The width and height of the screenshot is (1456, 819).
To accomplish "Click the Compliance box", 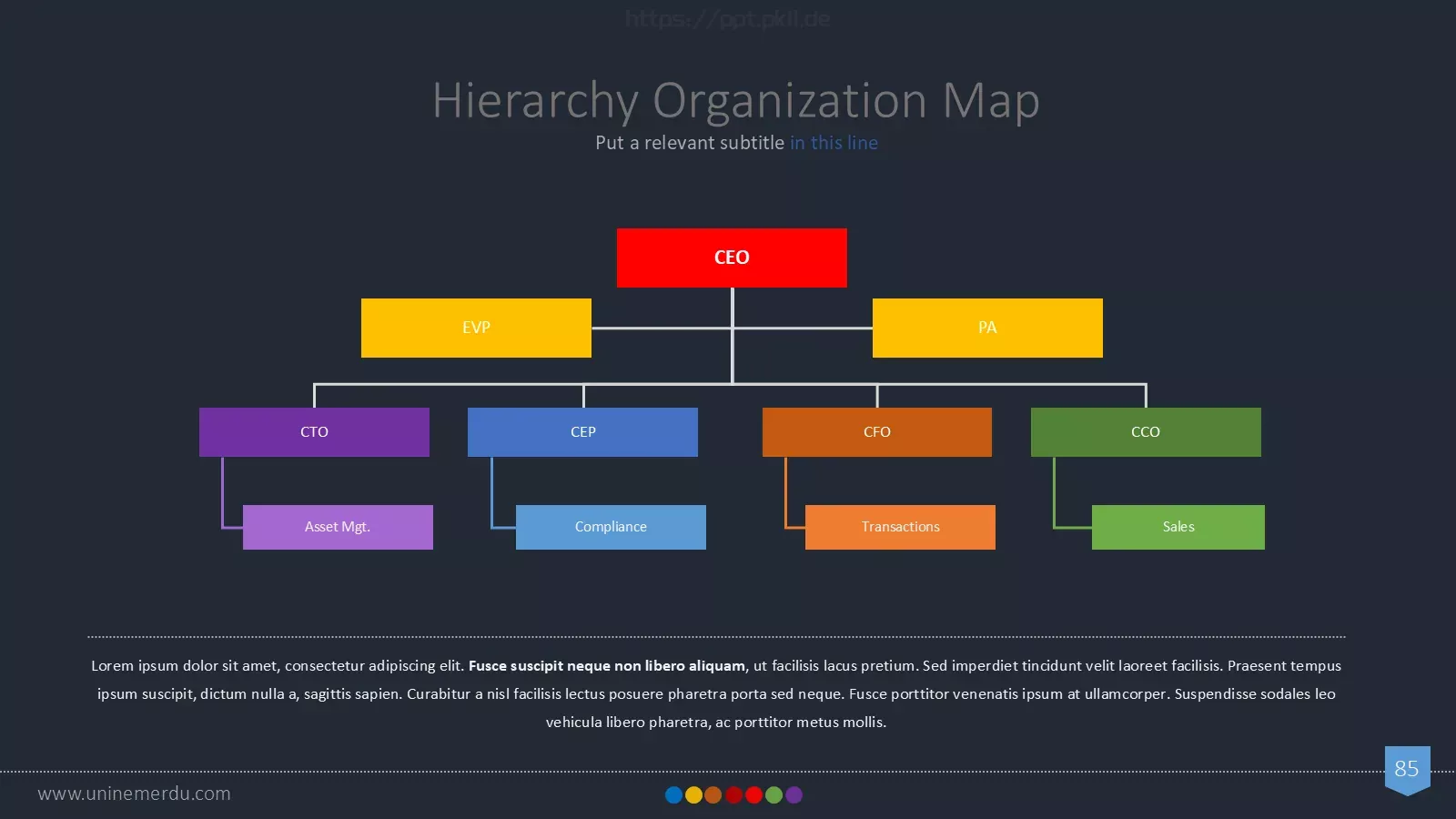I will coord(611,527).
